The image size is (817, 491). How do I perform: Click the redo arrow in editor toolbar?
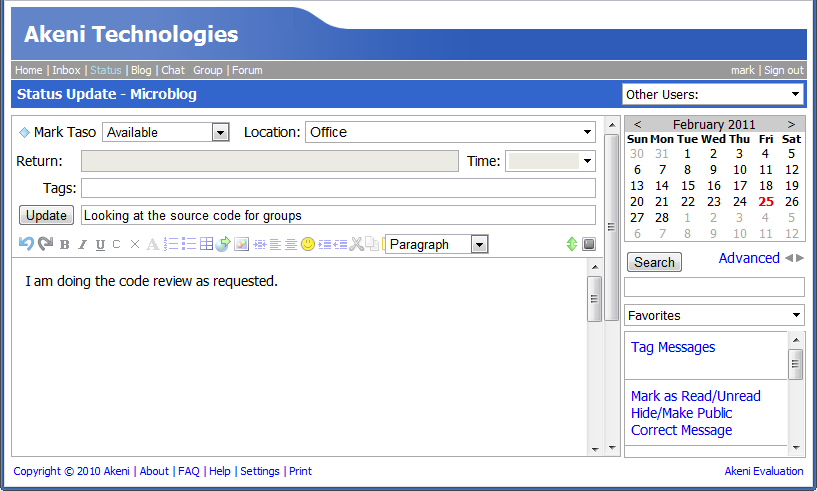pos(45,244)
